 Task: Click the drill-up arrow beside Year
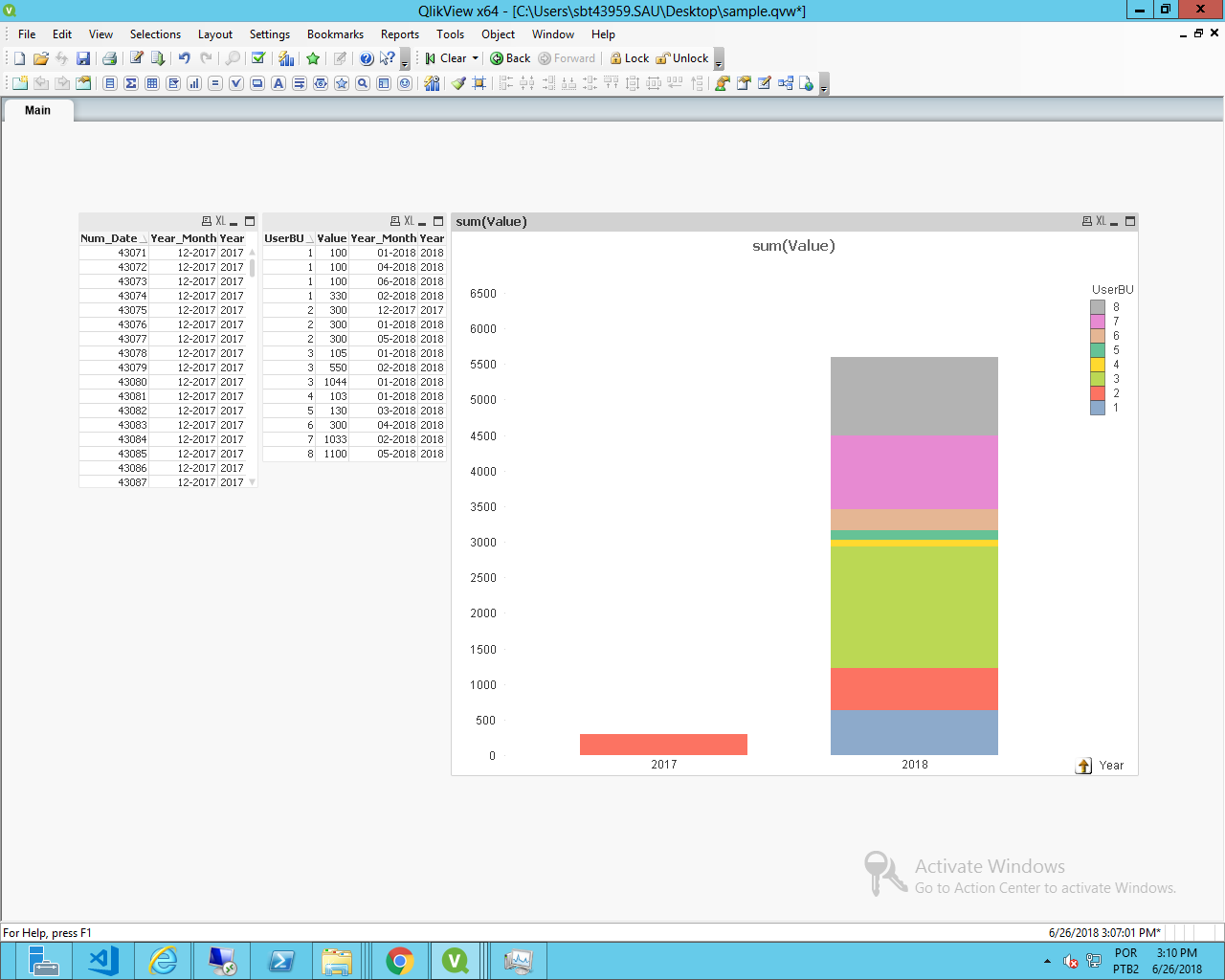(x=1083, y=766)
